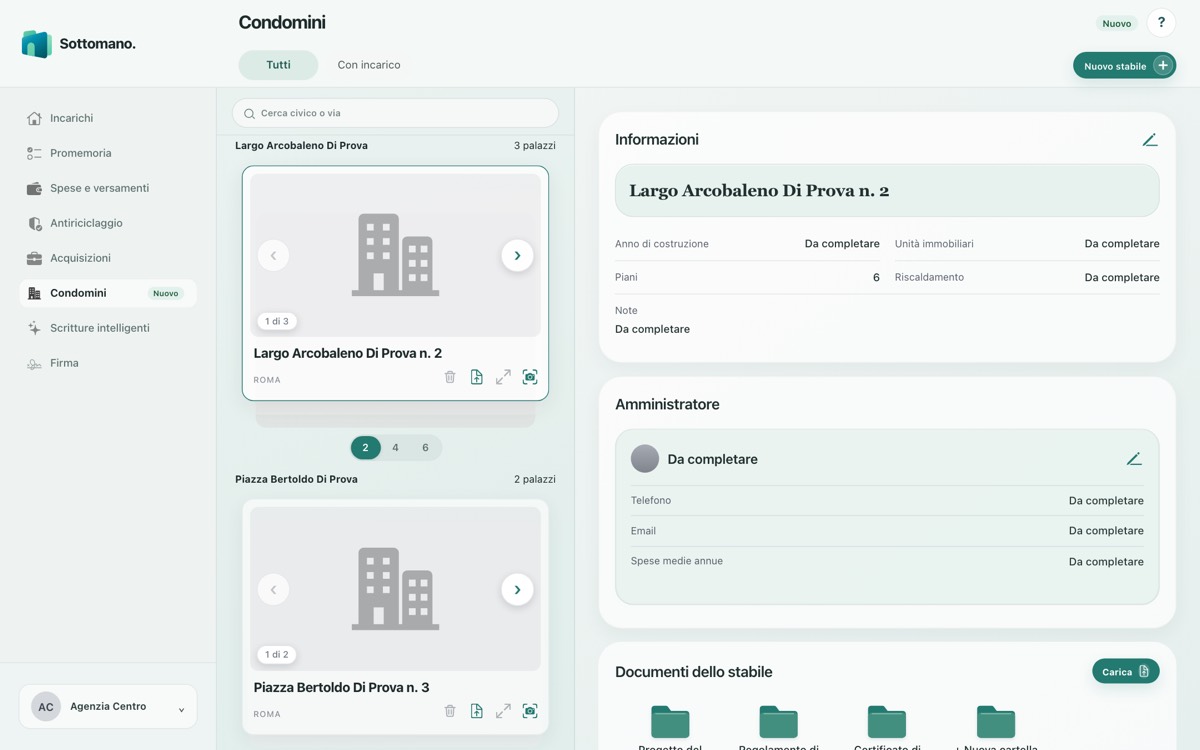The width and height of the screenshot is (1200, 750).
Task: Show next photo on Piazza Bertoldo card
Action: [517, 590]
